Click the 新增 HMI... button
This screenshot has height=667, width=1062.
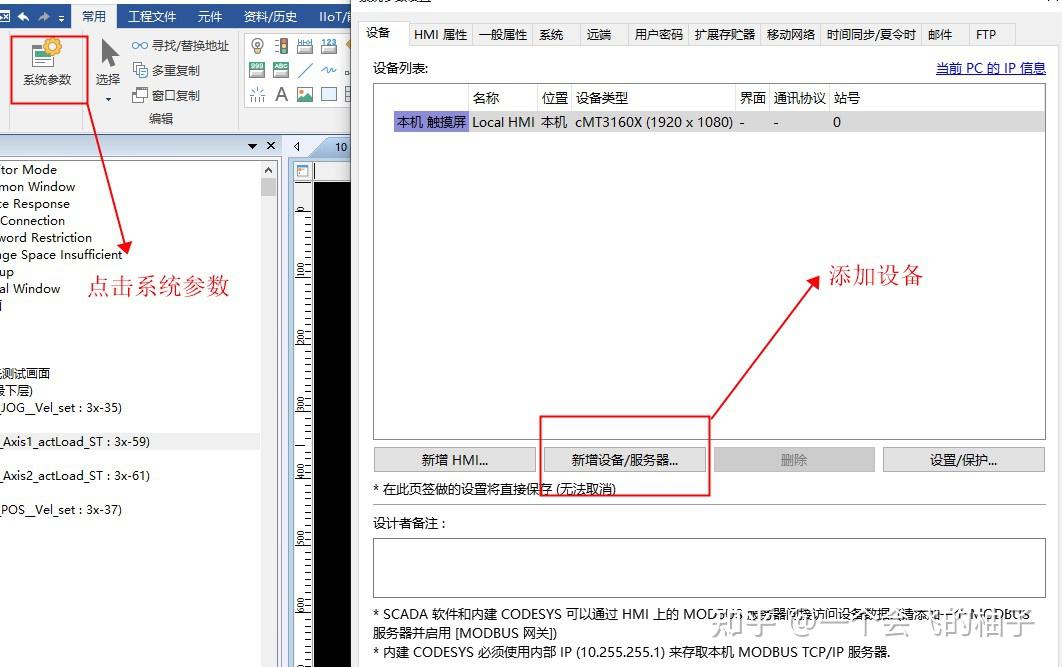tap(454, 460)
